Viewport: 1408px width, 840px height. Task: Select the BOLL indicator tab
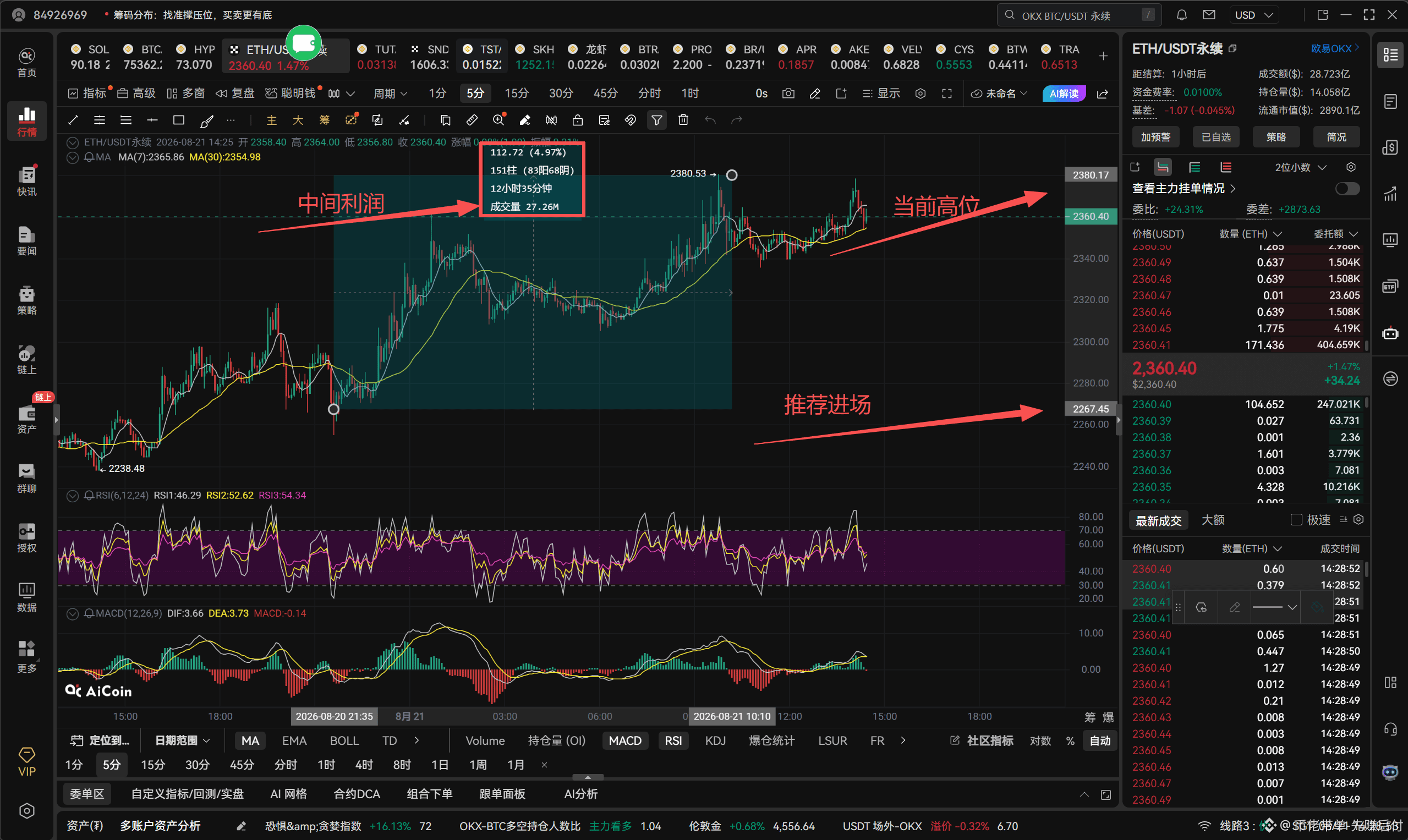tap(344, 741)
